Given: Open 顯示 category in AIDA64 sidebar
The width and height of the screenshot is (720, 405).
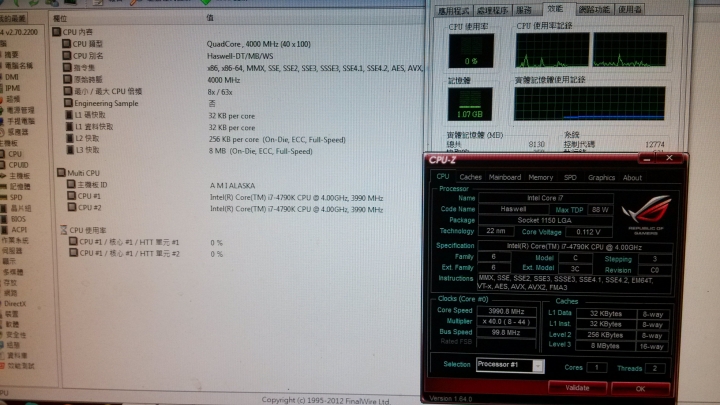Looking at the screenshot, I should point(9,261).
